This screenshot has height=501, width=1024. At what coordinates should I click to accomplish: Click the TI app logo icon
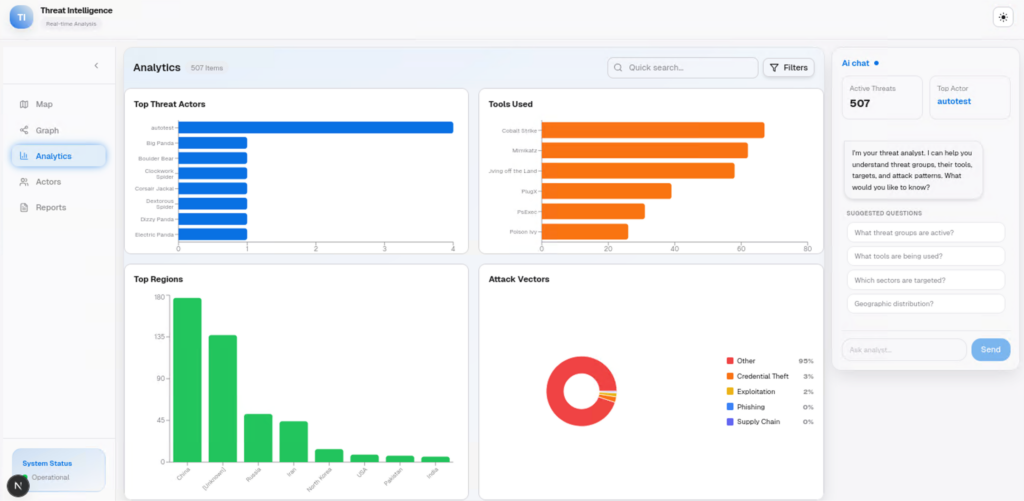click(21, 17)
